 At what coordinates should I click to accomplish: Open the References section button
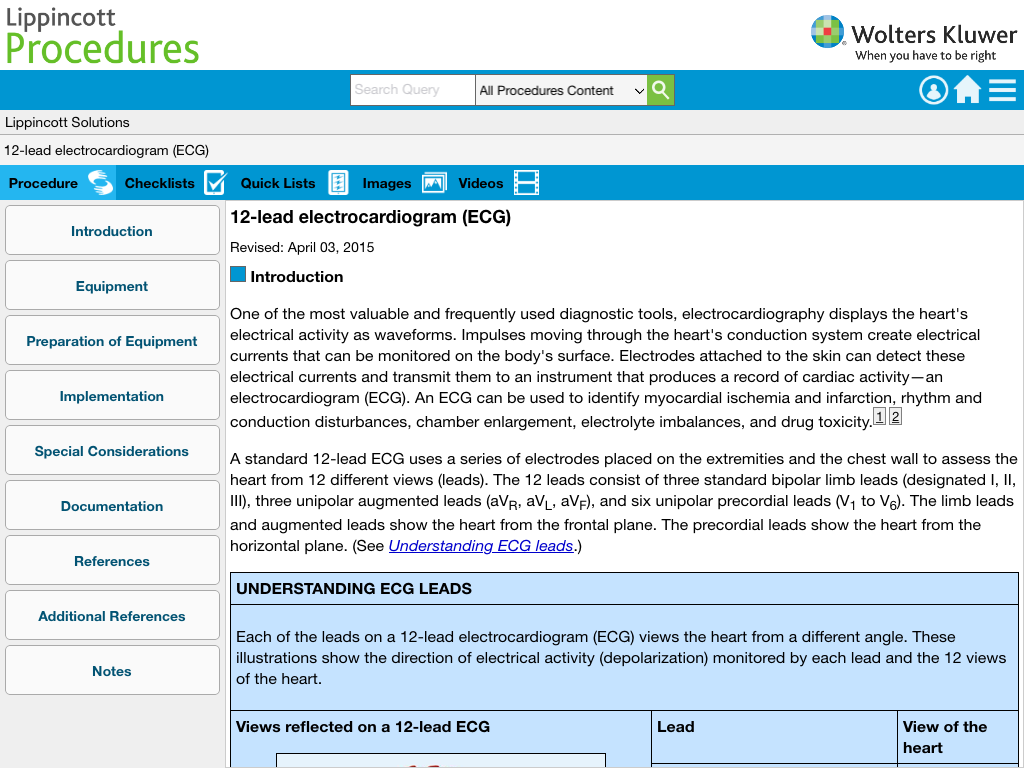(112, 560)
